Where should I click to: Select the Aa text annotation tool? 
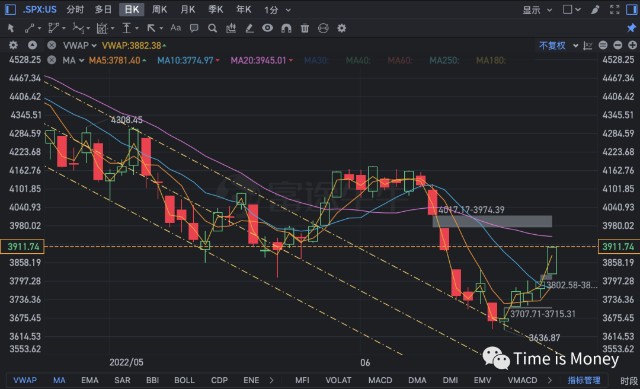pyautogui.click(x=176, y=28)
